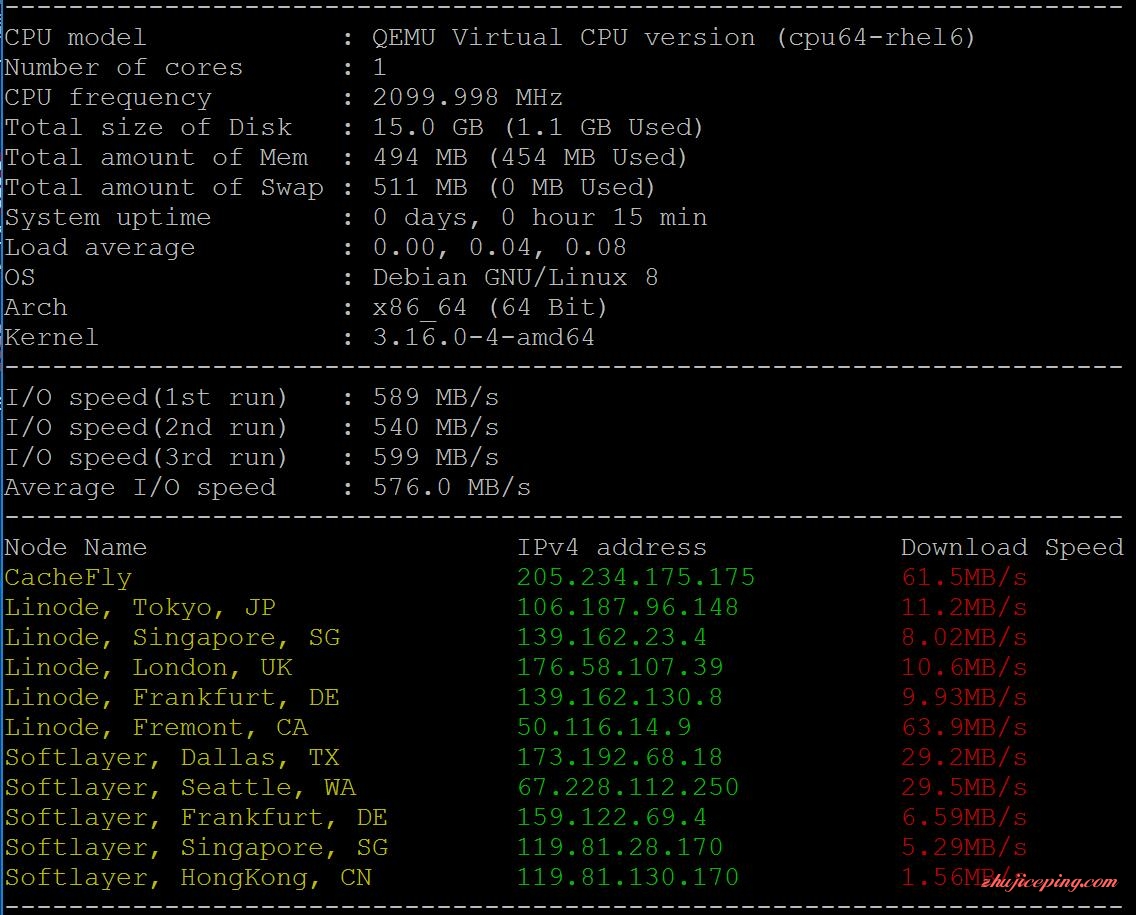The height and width of the screenshot is (915, 1136).
Task: Select the CPU frequency 2099.998 MHz value
Action: pyautogui.click(x=467, y=98)
